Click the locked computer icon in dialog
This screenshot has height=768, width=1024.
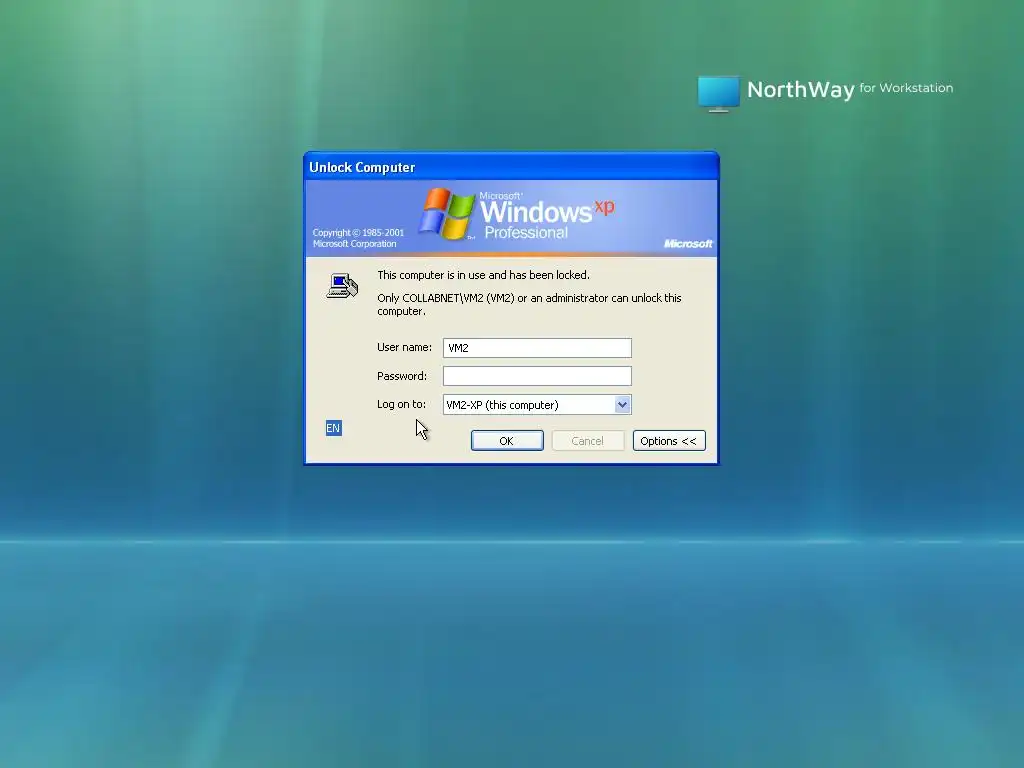click(342, 286)
